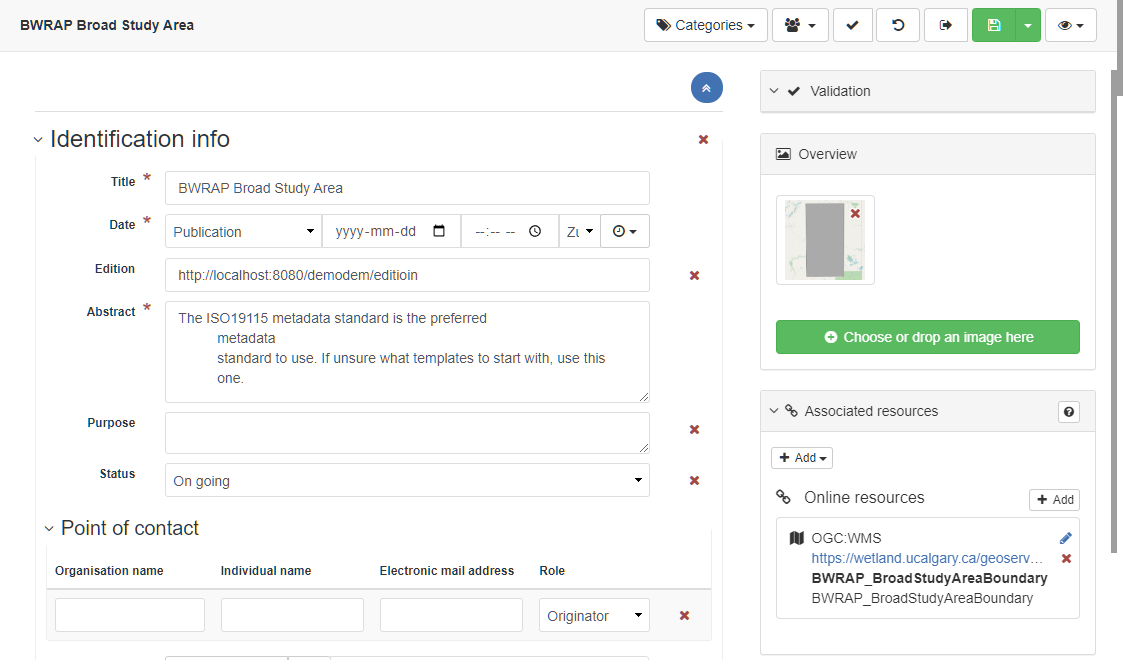Viewport: 1123px width, 660px height.
Task: Open the Originator role dropdown
Action: [594, 615]
